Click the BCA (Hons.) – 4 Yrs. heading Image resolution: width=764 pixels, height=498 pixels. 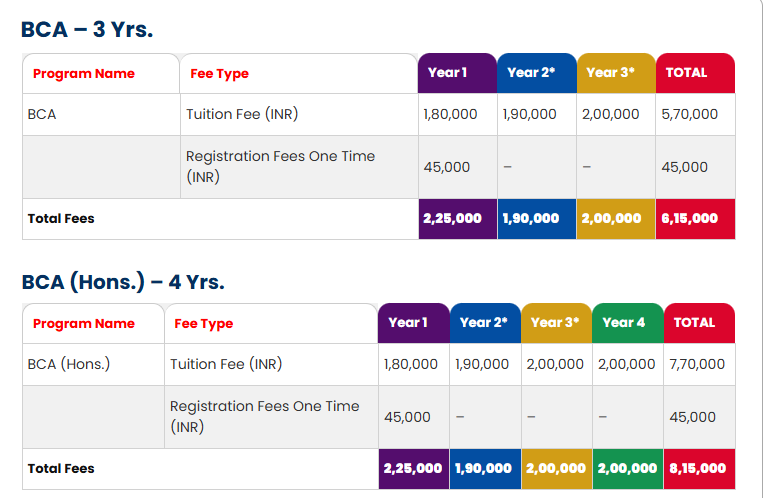pos(123,282)
